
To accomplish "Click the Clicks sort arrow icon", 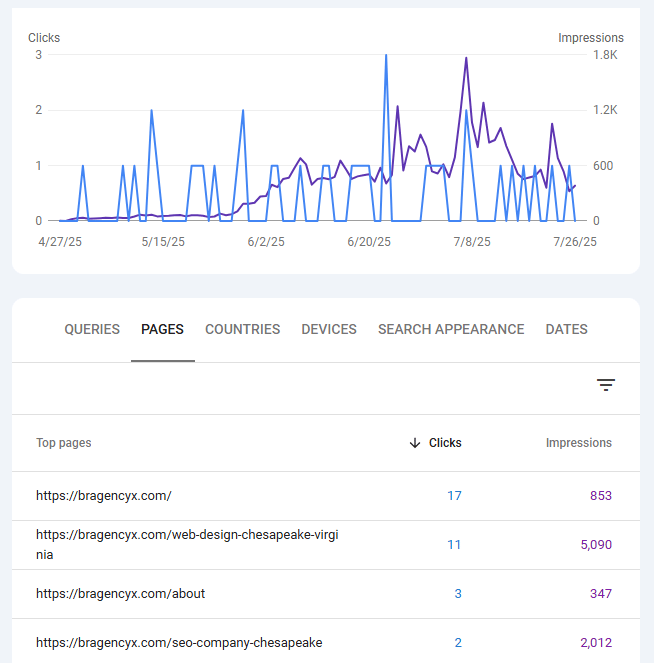I will pos(415,443).
